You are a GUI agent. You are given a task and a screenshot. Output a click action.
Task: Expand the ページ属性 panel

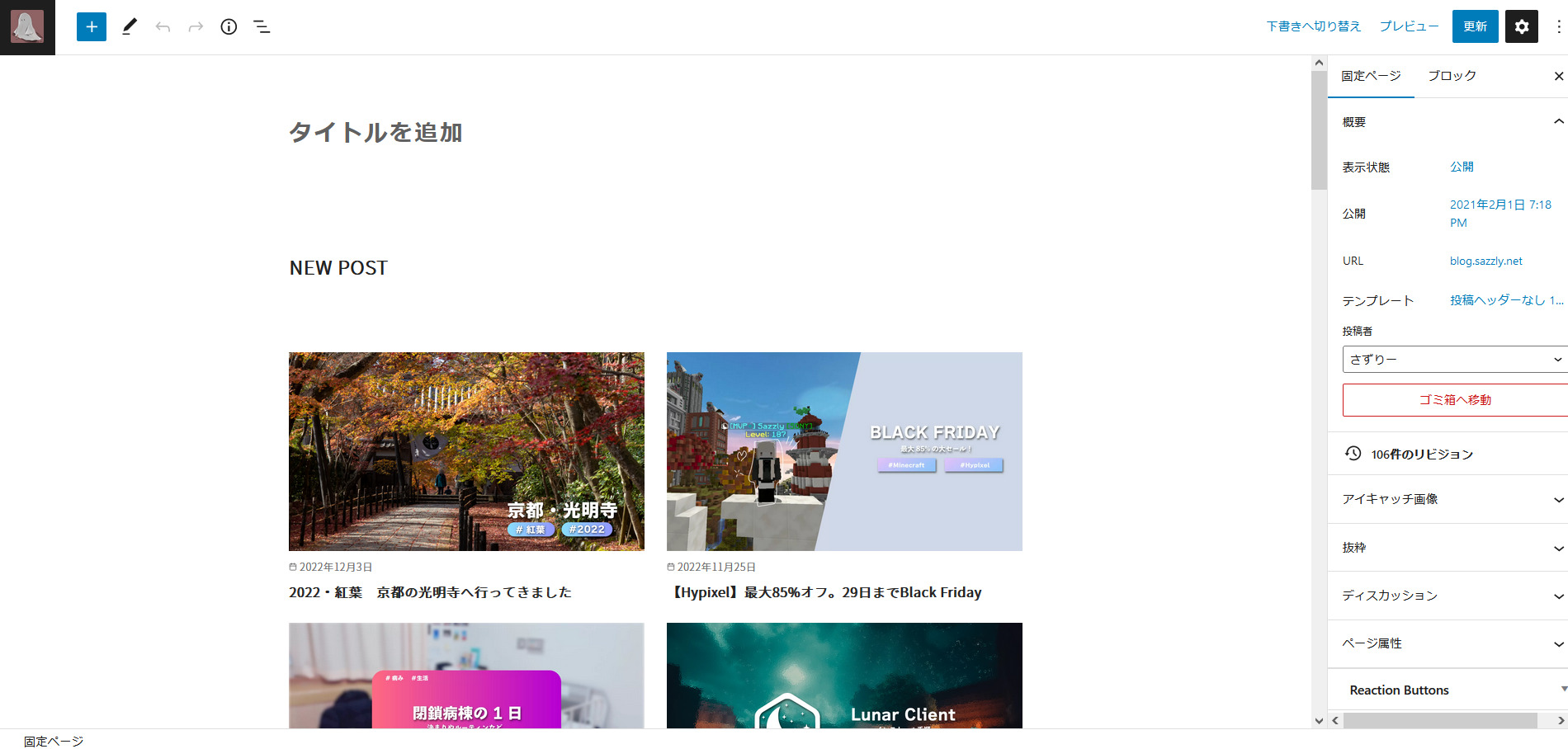1448,643
